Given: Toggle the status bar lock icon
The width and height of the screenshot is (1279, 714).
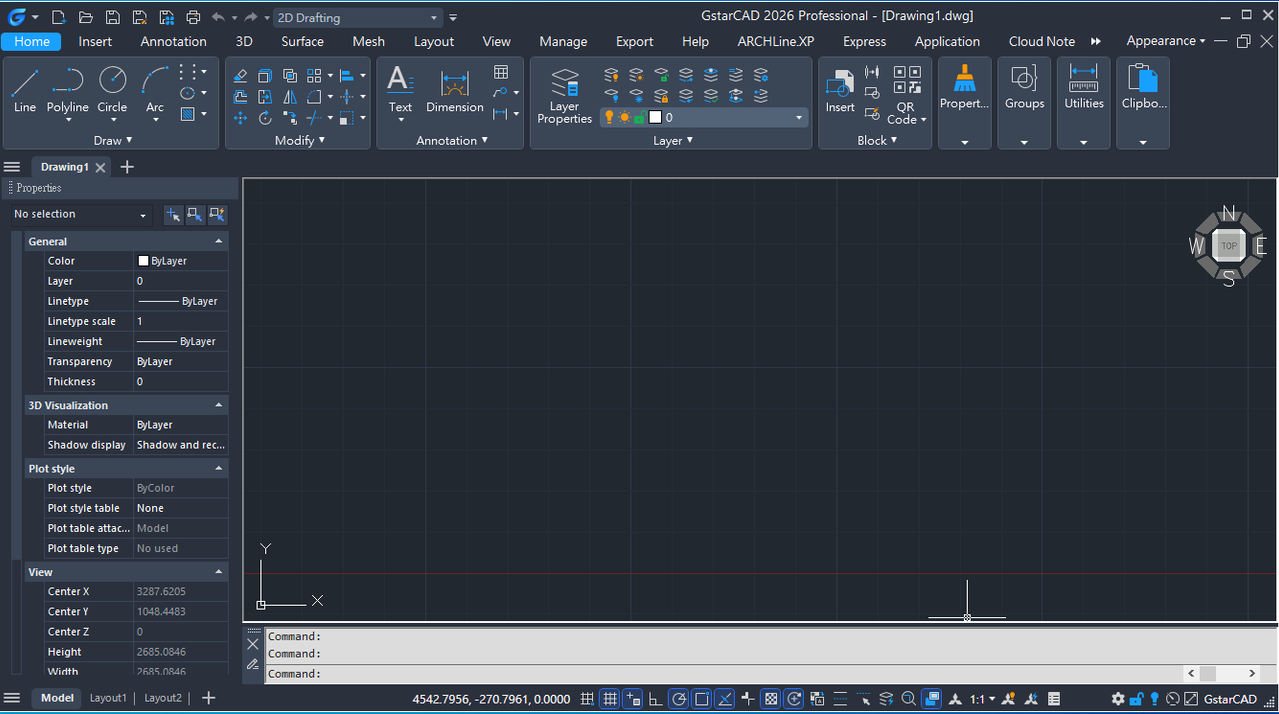Looking at the screenshot, I should 1136,698.
